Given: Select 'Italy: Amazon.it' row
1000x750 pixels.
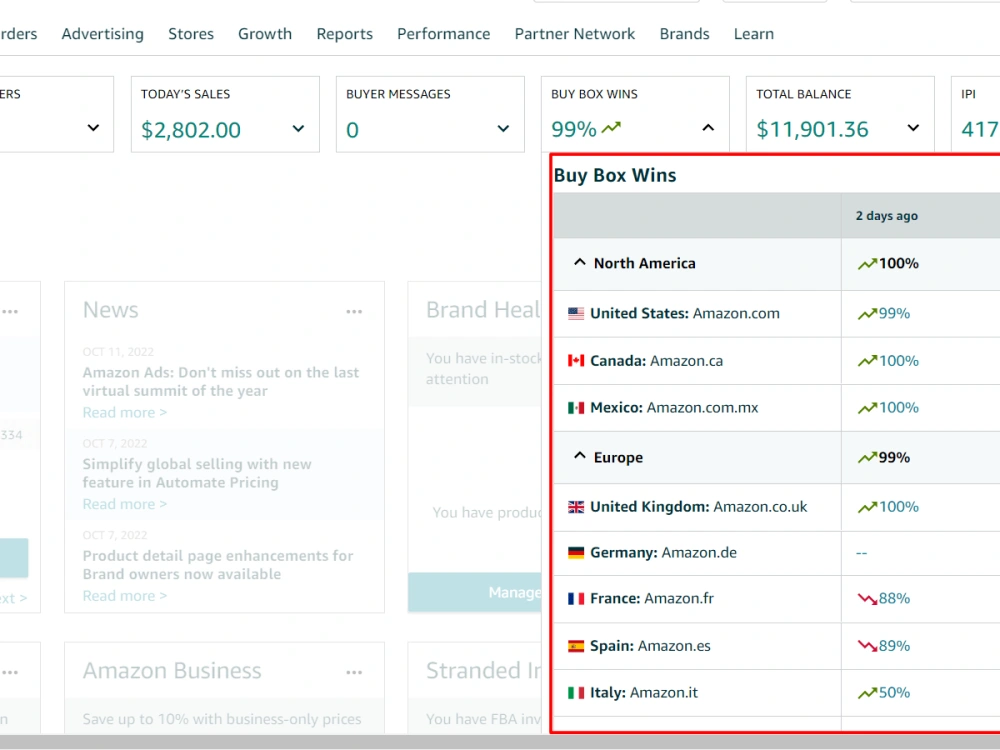Looking at the screenshot, I should point(777,693).
